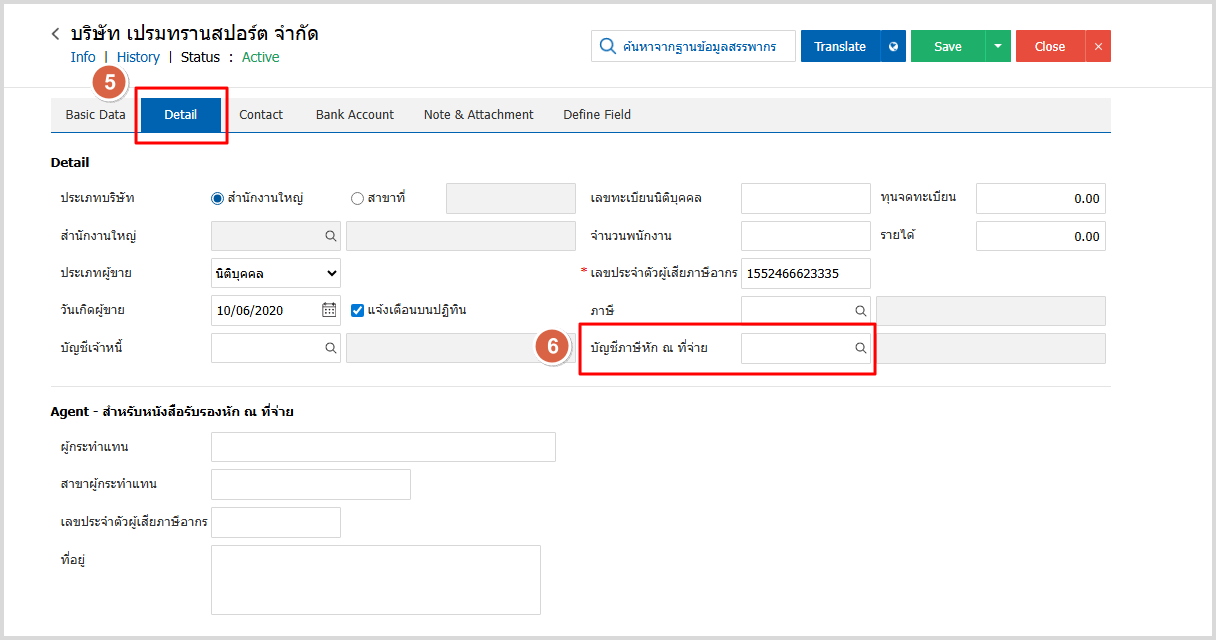Image resolution: width=1216 pixels, height=640 pixels.
Task: Select the สาขาที่ radio button
Action: click(x=357, y=198)
